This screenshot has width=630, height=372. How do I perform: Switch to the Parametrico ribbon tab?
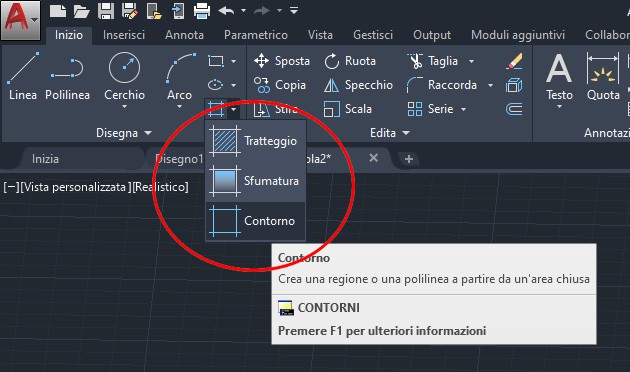click(256, 35)
